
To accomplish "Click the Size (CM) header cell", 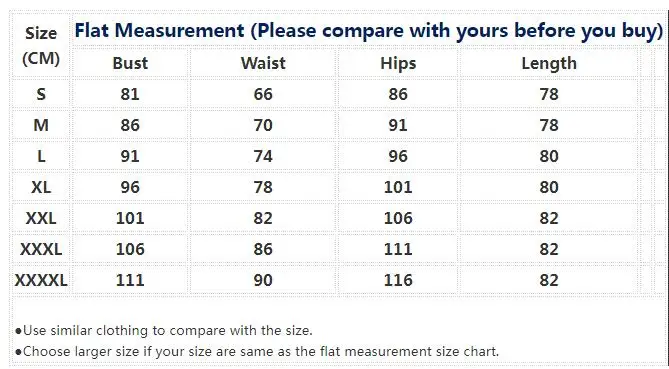I will (x=41, y=46).
